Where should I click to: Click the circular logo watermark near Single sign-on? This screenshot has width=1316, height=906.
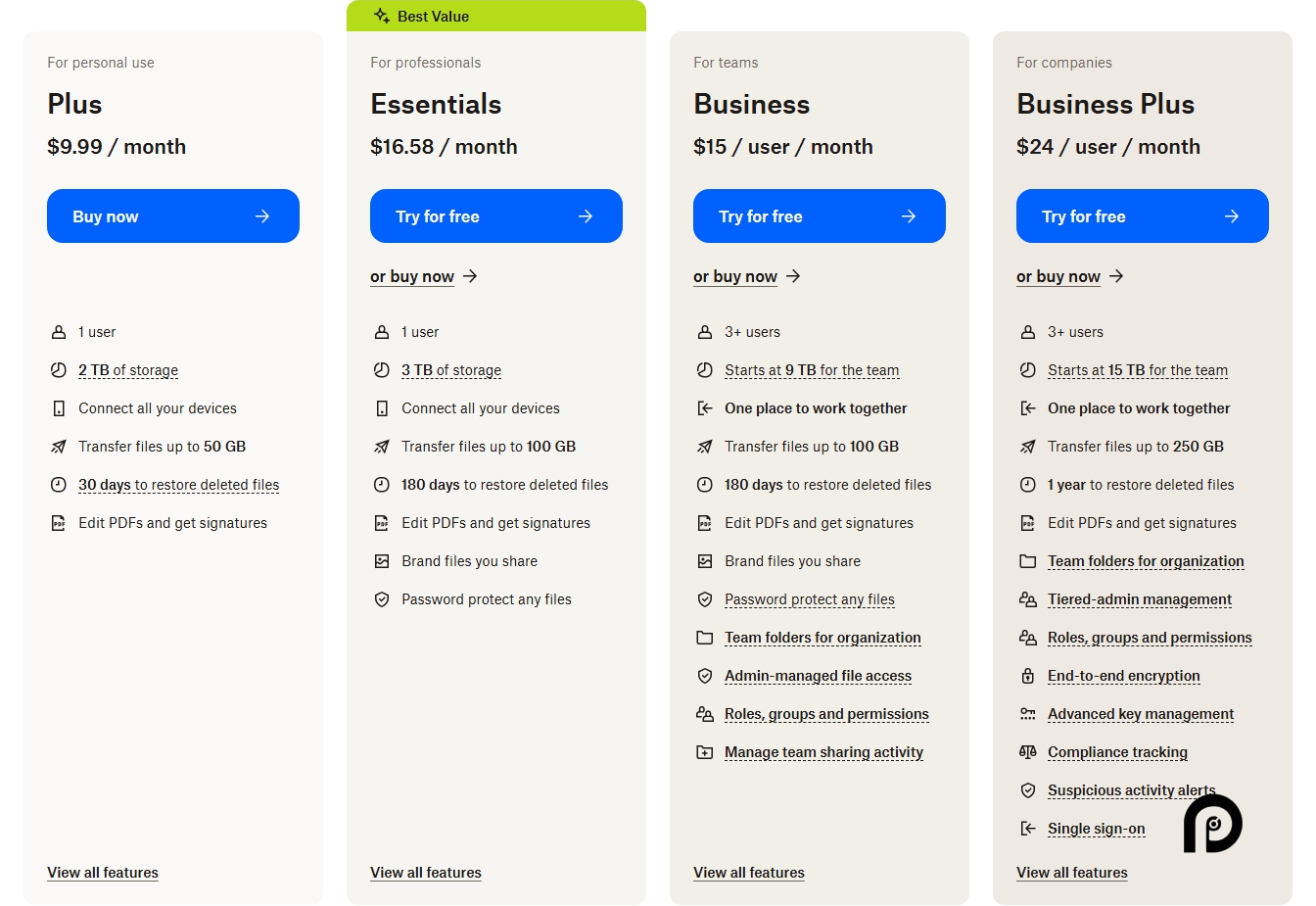(1213, 825)
